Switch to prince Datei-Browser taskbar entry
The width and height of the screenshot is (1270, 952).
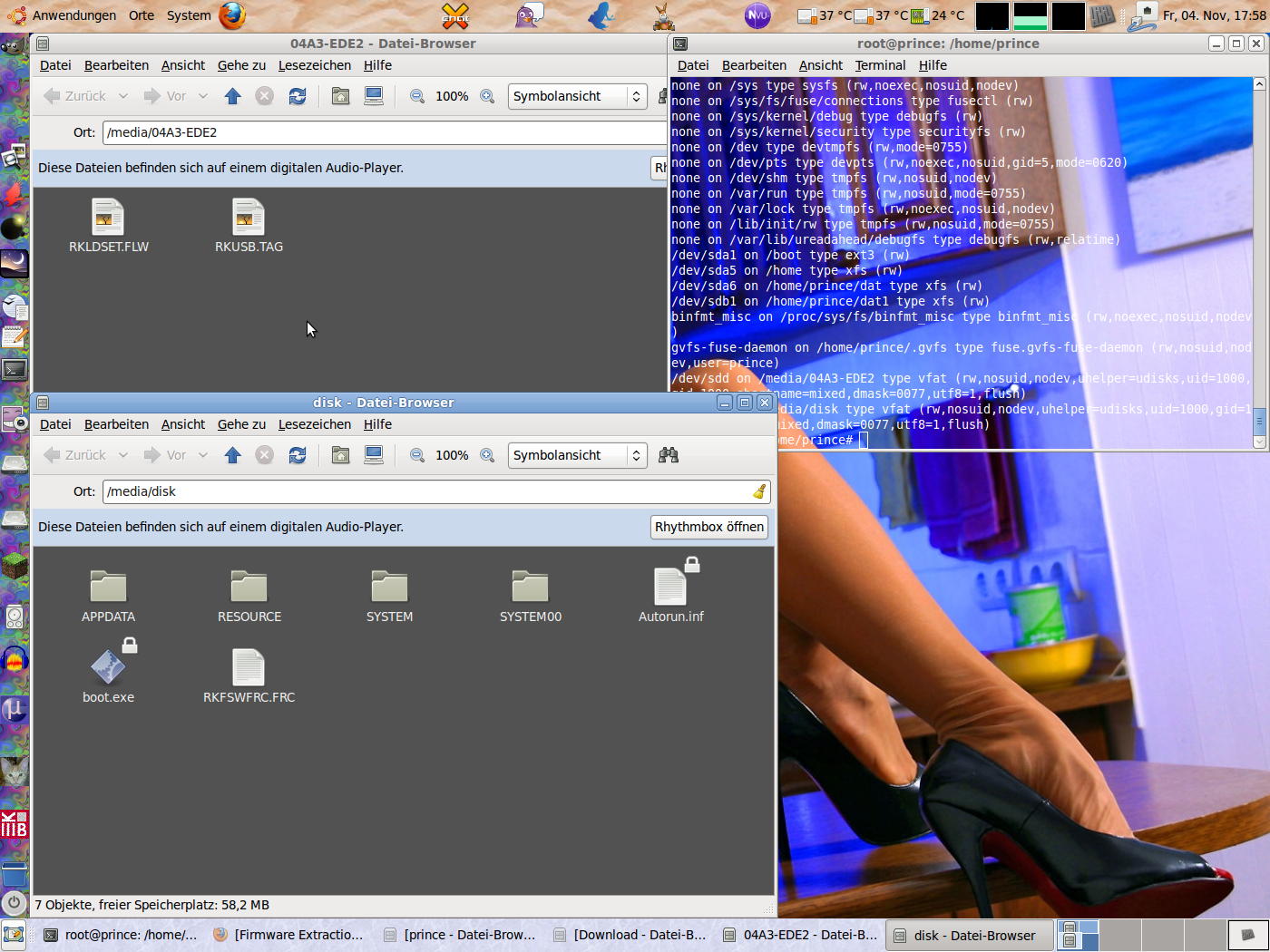[460, 935]
